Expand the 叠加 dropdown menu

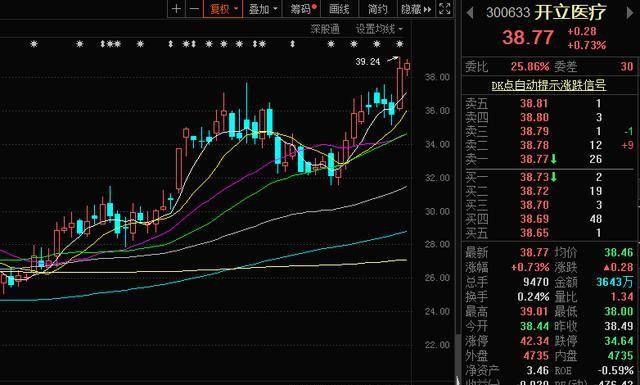(263, 9)
